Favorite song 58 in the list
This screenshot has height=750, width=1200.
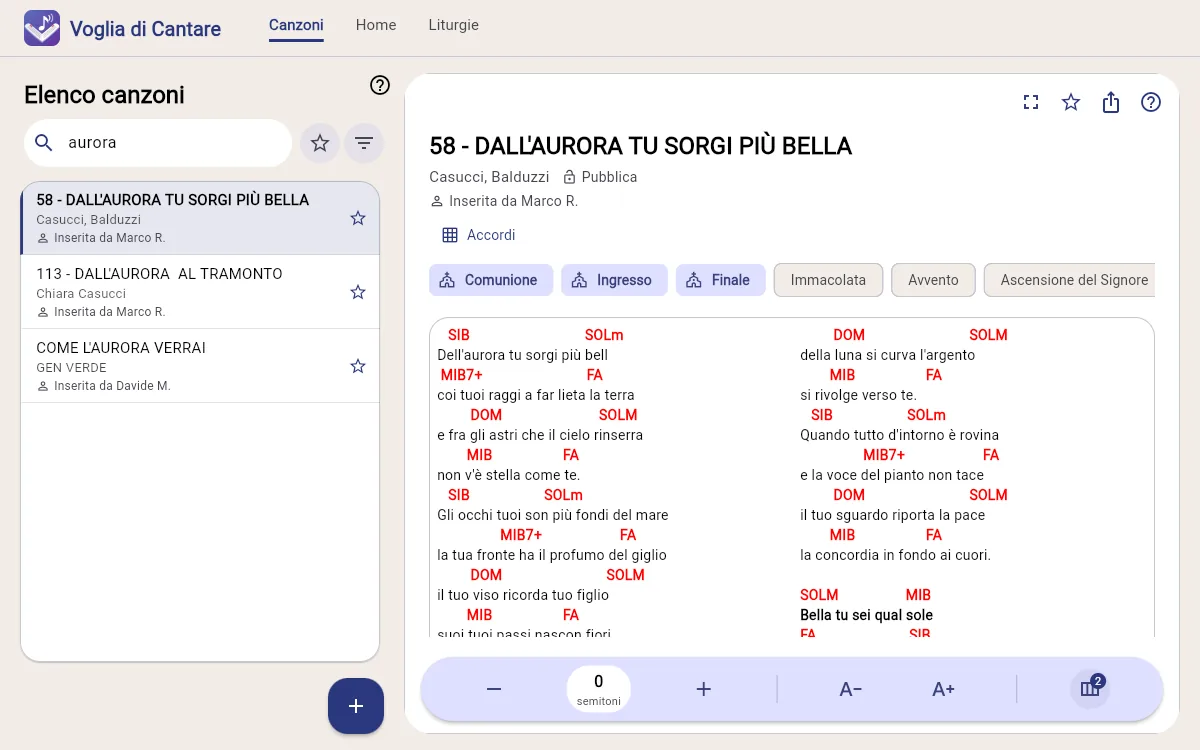point(358,218)
